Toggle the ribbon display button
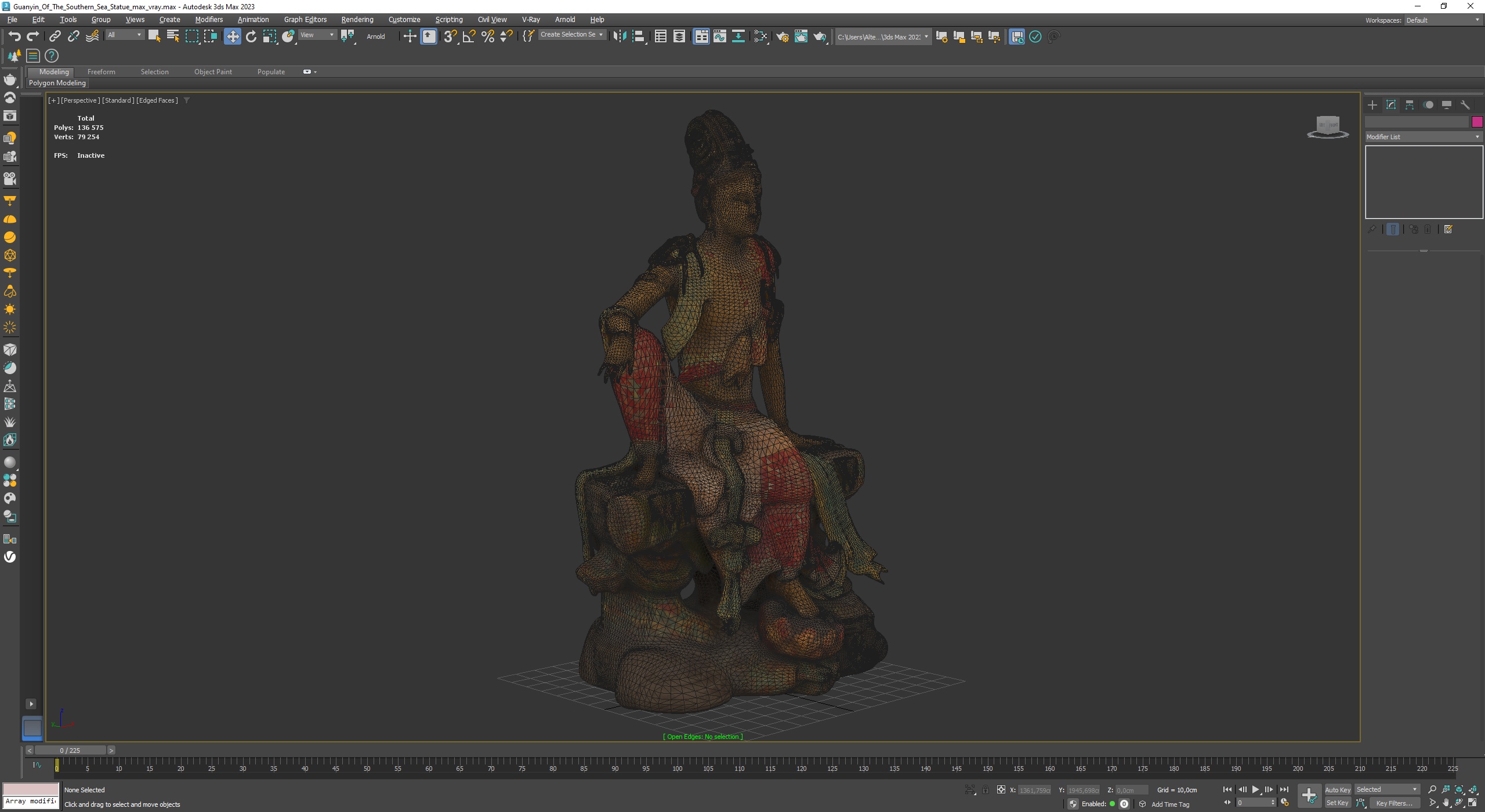 point(701,37)
